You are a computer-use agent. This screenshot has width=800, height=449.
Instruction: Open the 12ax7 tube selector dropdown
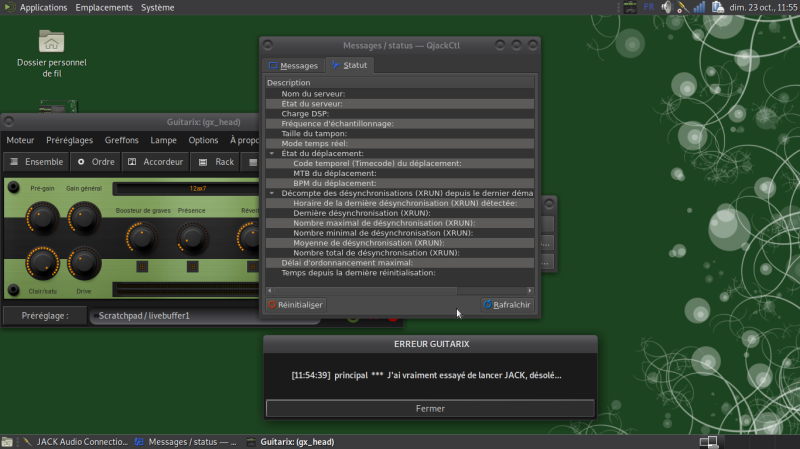coord(187,188)
